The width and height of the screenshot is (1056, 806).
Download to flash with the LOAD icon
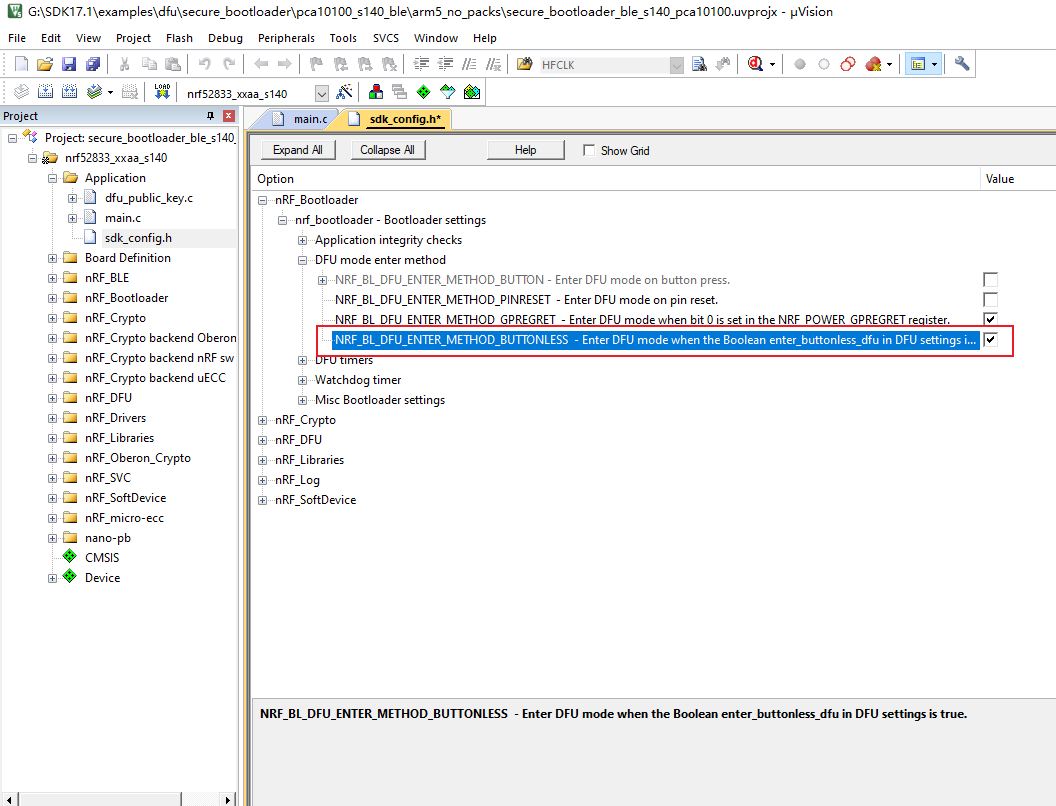[x=162, y=92]
